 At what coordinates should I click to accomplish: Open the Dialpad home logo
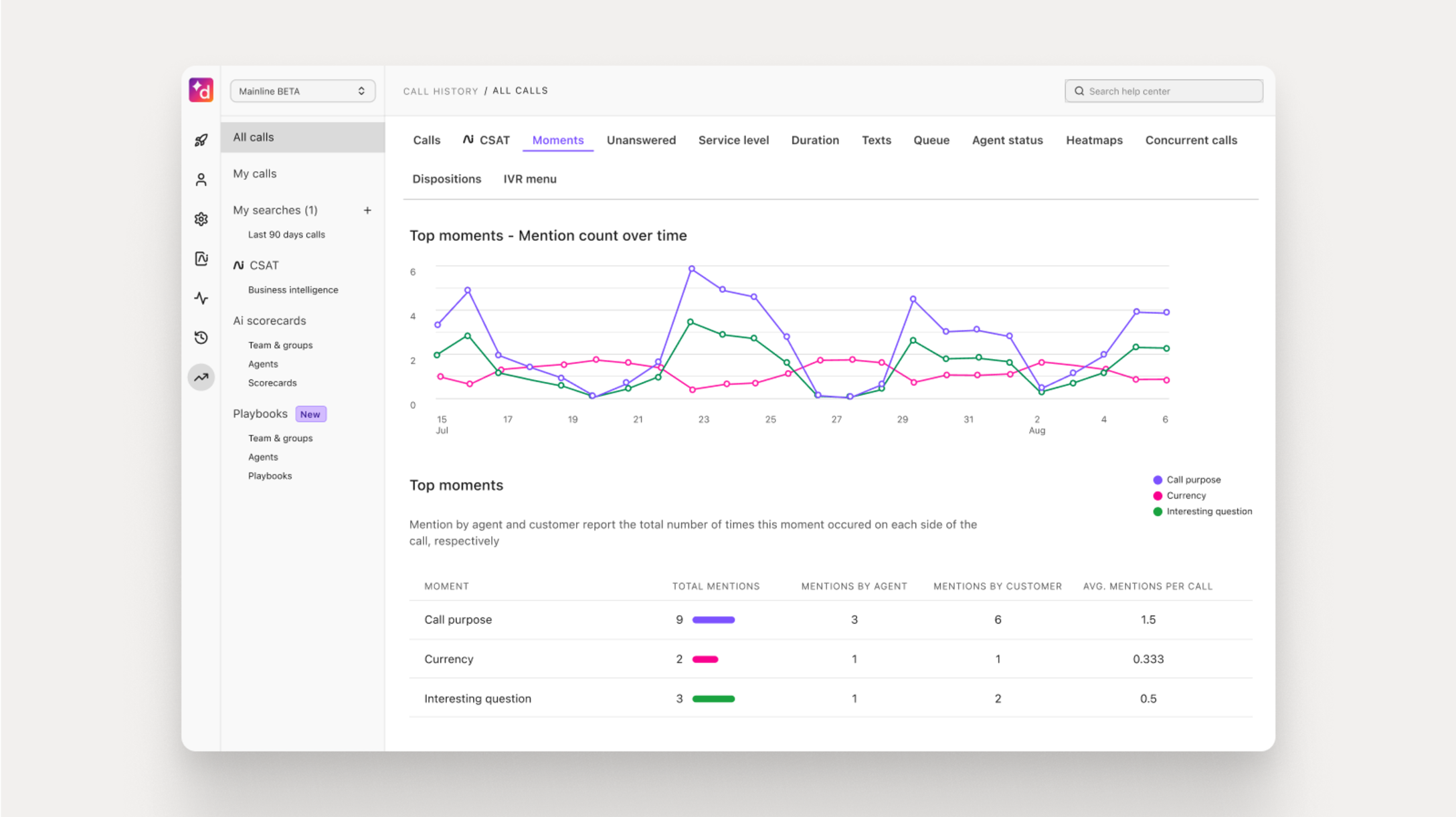tap(201, 90)
